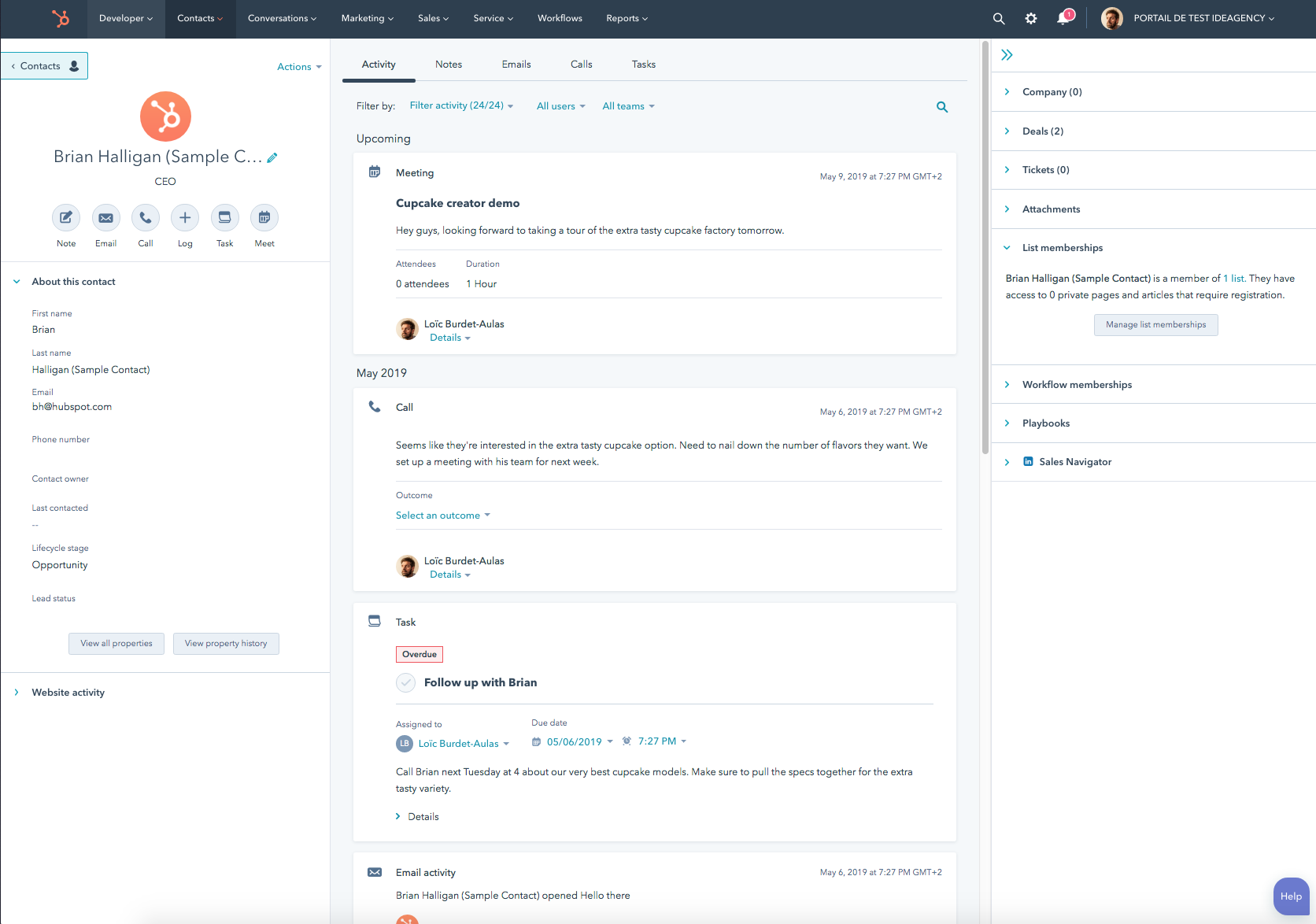The width and height of the screenshot is (1316, 924).
Task: Mark Follow up with Brian task complete
Action: pos(405,682)
